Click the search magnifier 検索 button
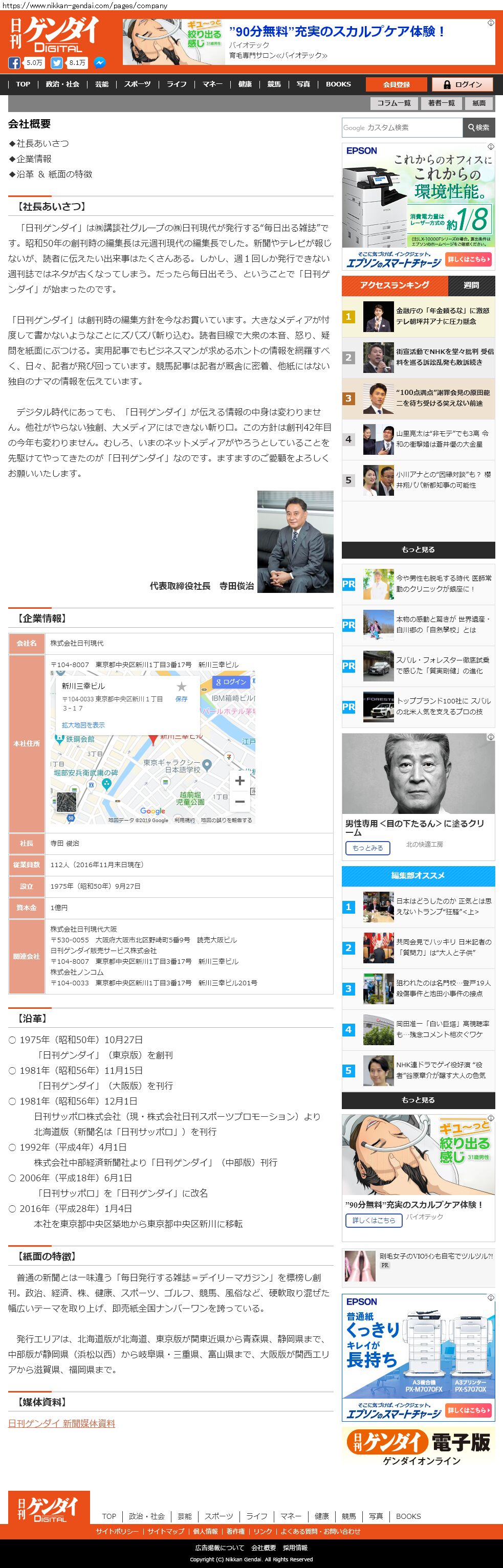 478,127
